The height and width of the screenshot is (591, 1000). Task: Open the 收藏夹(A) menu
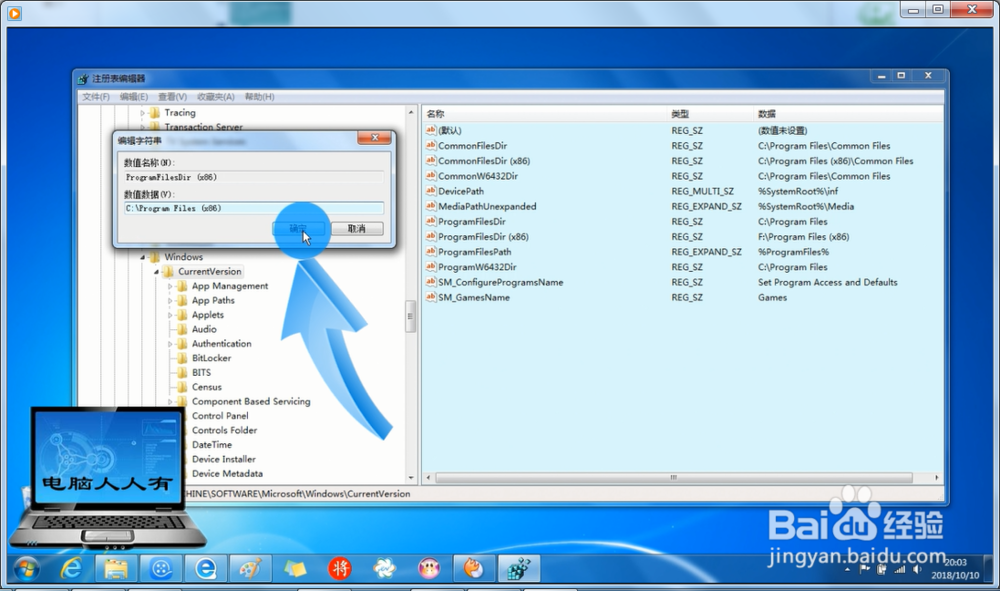216,97
